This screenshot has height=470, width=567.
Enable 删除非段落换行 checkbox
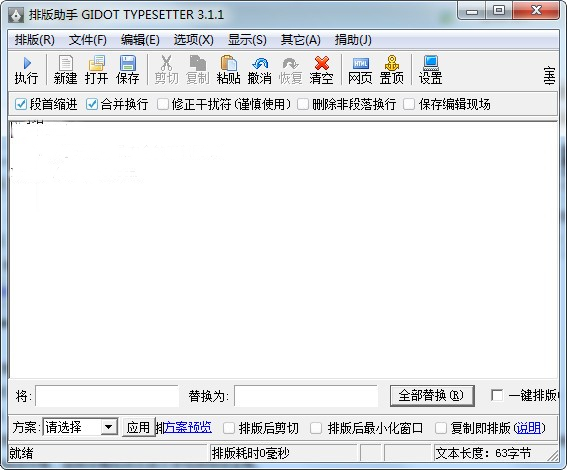click(x=303, y=104)
